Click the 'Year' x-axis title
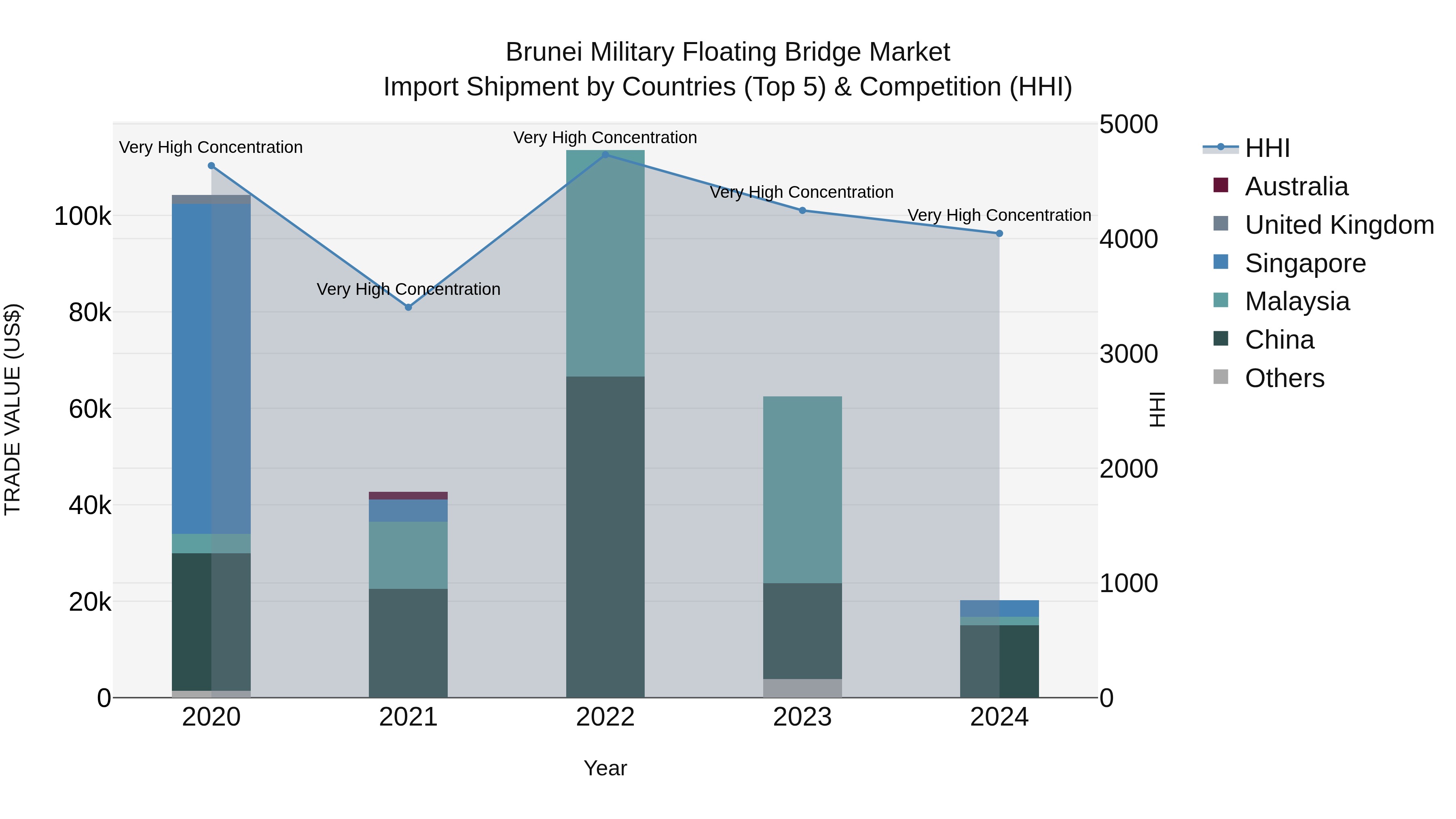 pos(605,769)
